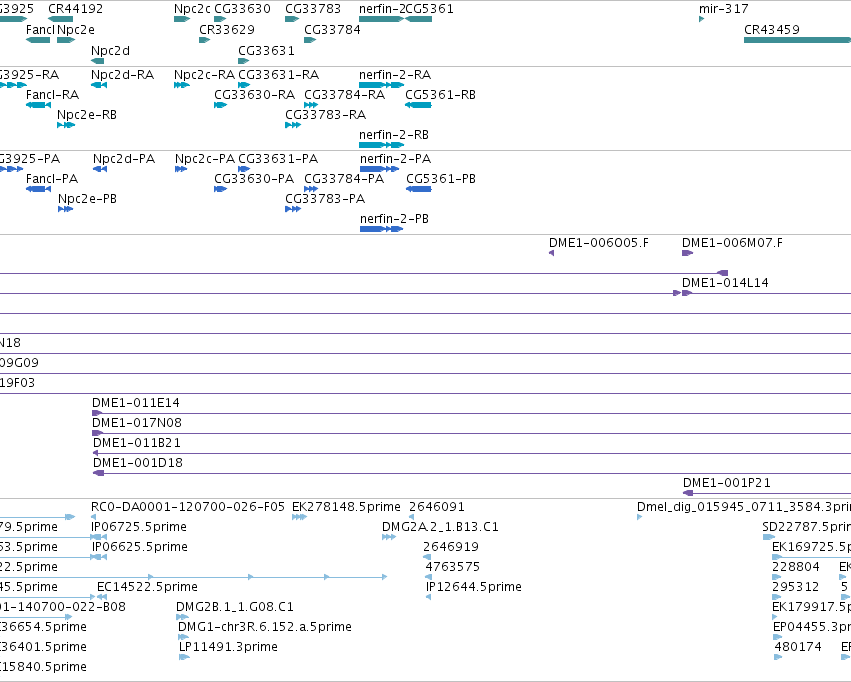Click the Npc2e-RB transcript label
Viewport: 851px width, 682px height.
pyautogui.click(x=87, y=114)
